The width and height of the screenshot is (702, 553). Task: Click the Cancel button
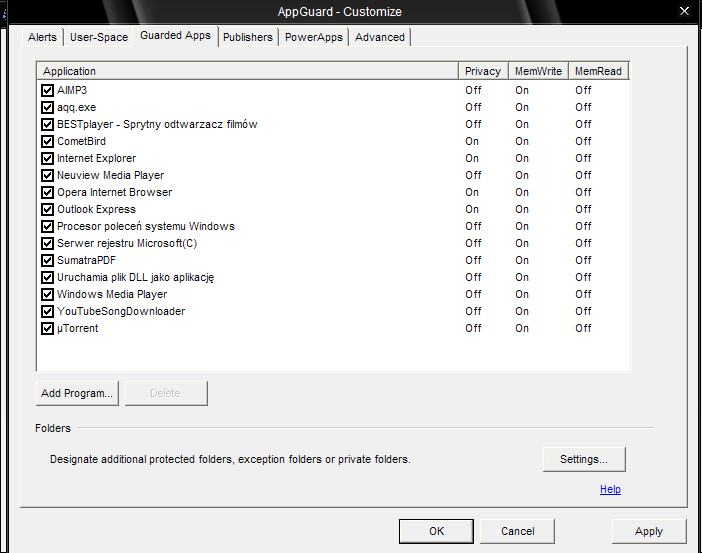pos(518,531)
